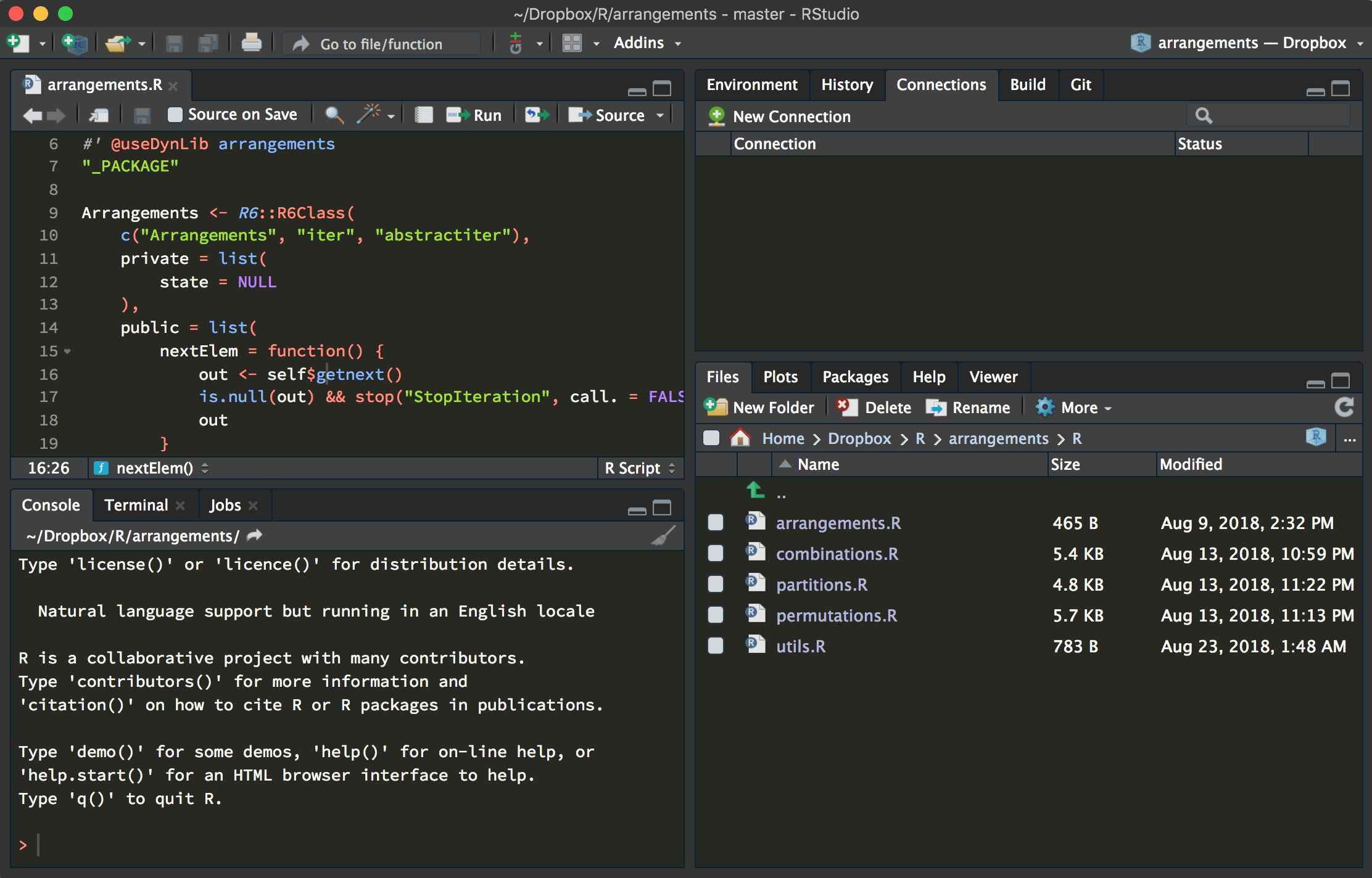1372x878 pixels.
Task: Select all files in Files pane
Action: click(711, 438)
